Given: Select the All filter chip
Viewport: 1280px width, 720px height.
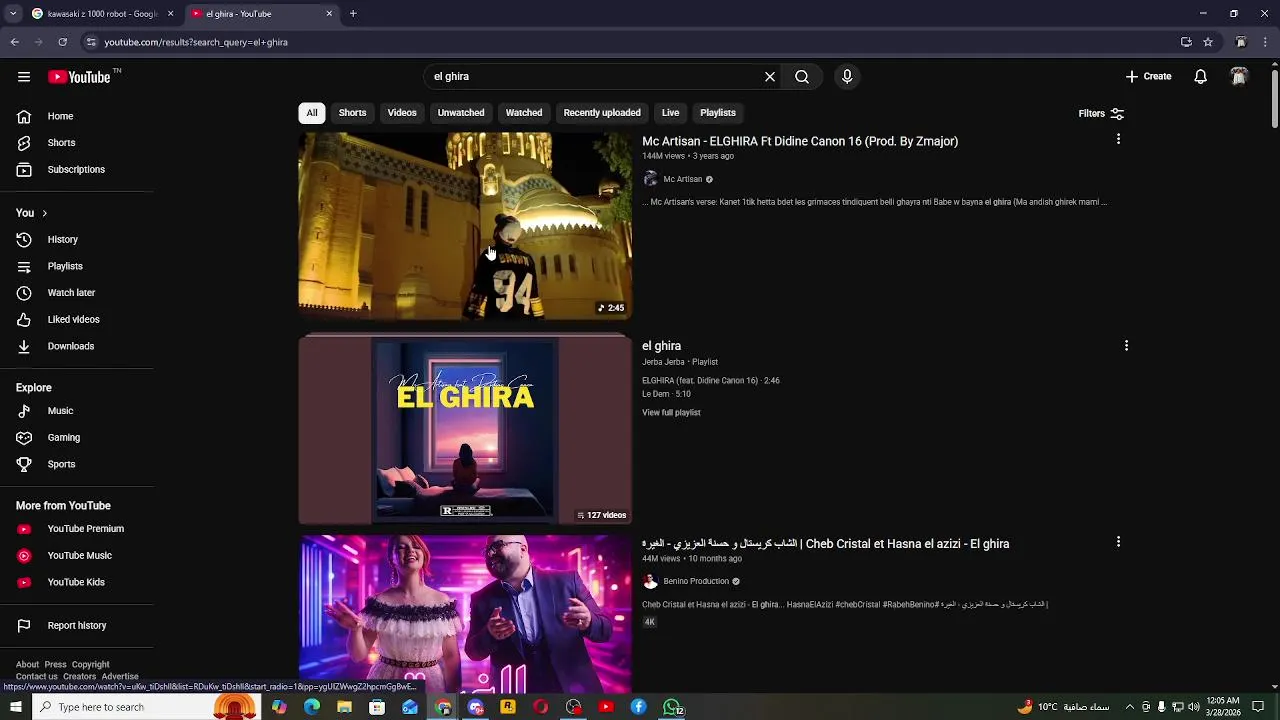Looking at the screenshot, I should pos(312,113).
